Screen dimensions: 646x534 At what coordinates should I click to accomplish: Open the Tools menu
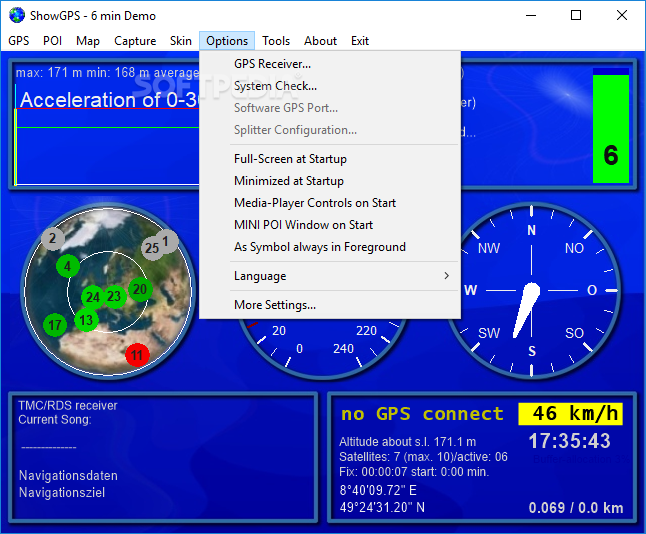click(276, 41)
